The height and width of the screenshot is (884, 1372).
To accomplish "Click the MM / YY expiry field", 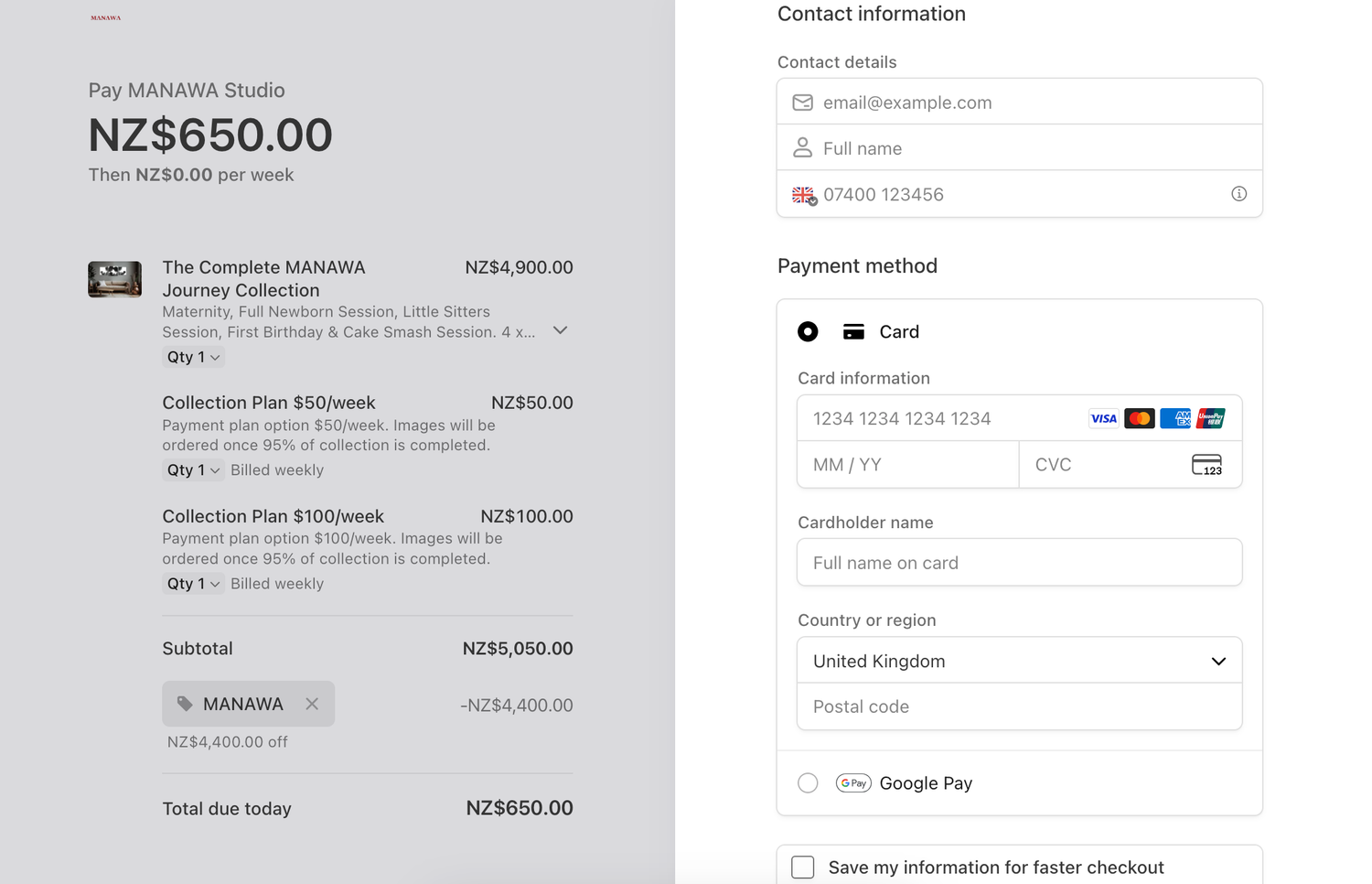I will [x=908, y=465].
